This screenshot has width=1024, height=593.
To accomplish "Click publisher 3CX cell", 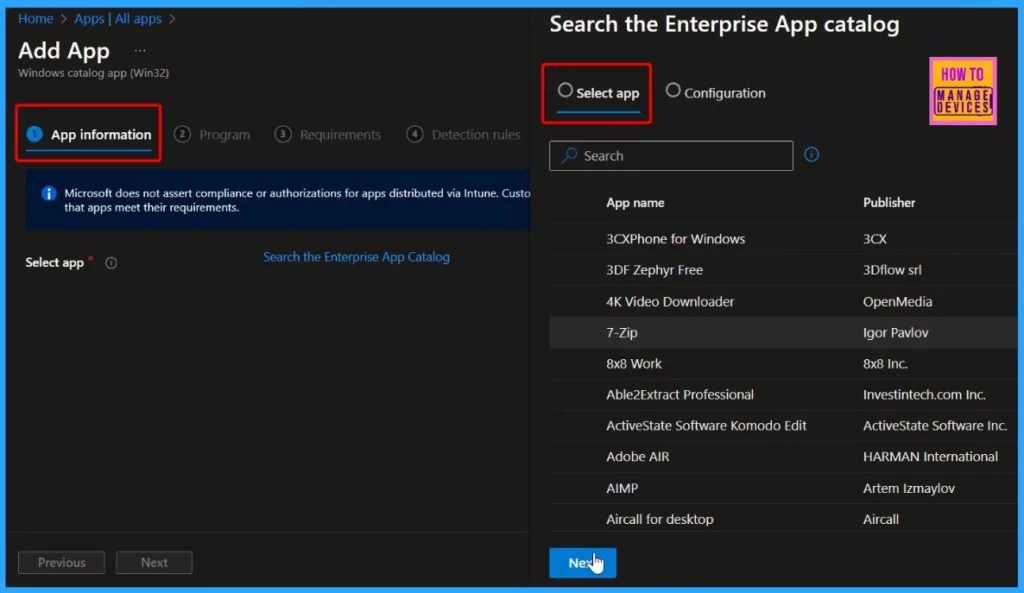I will (874, 238).
